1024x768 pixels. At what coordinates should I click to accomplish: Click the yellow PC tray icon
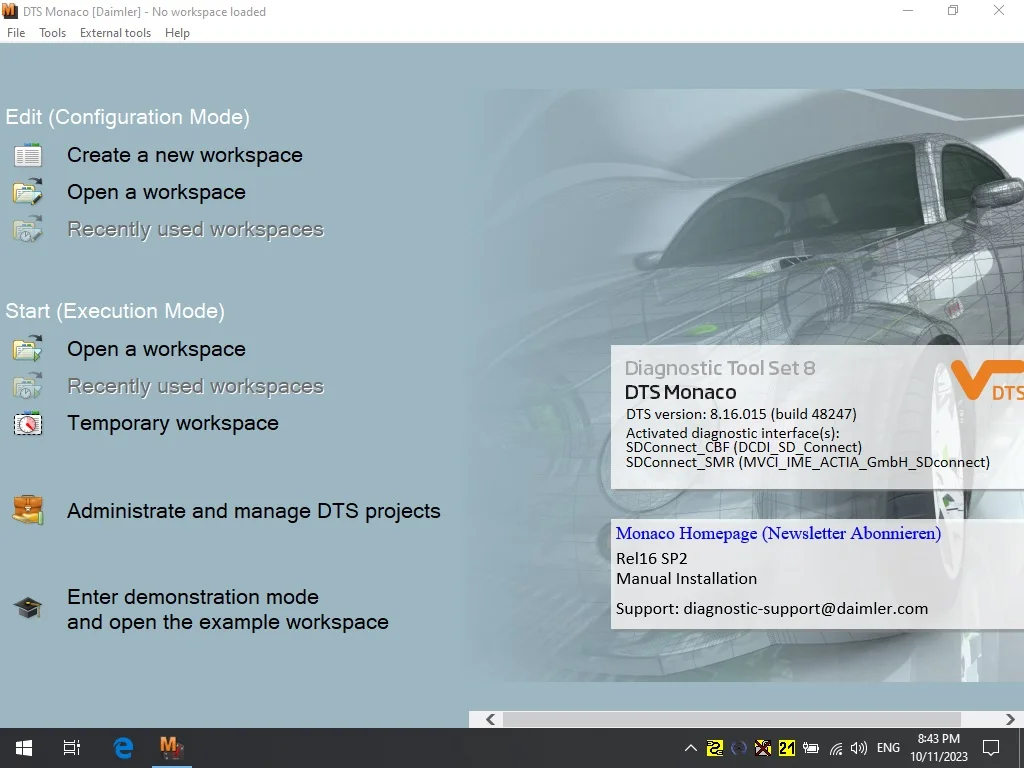click(x=715, y=748)
